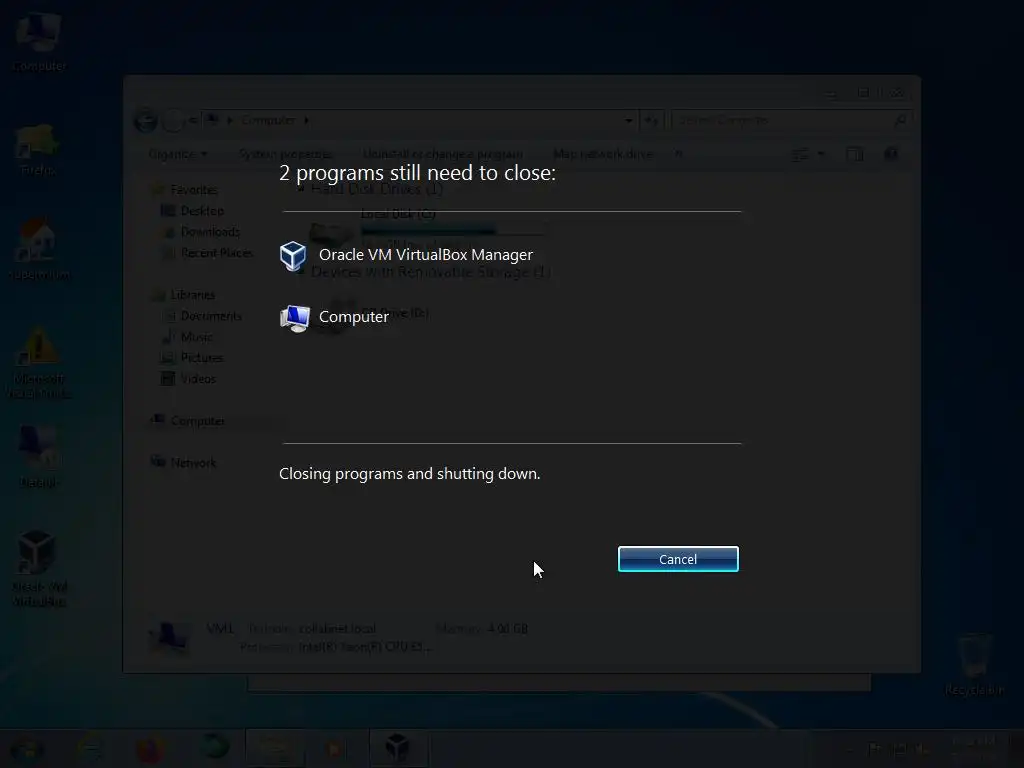Viewport: 1024px width, 768px height.
Task: Select Network in Explorer navigation pane
Action: point(193,463)
